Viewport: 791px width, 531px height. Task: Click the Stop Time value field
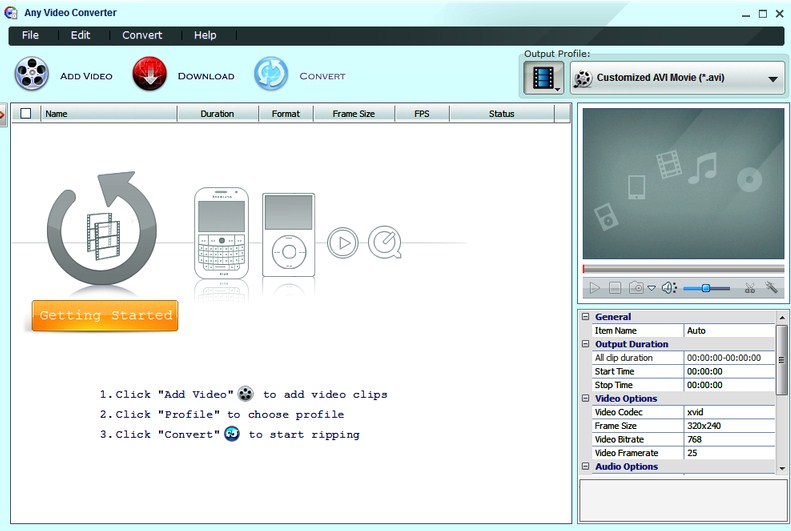tap(729, 385)
